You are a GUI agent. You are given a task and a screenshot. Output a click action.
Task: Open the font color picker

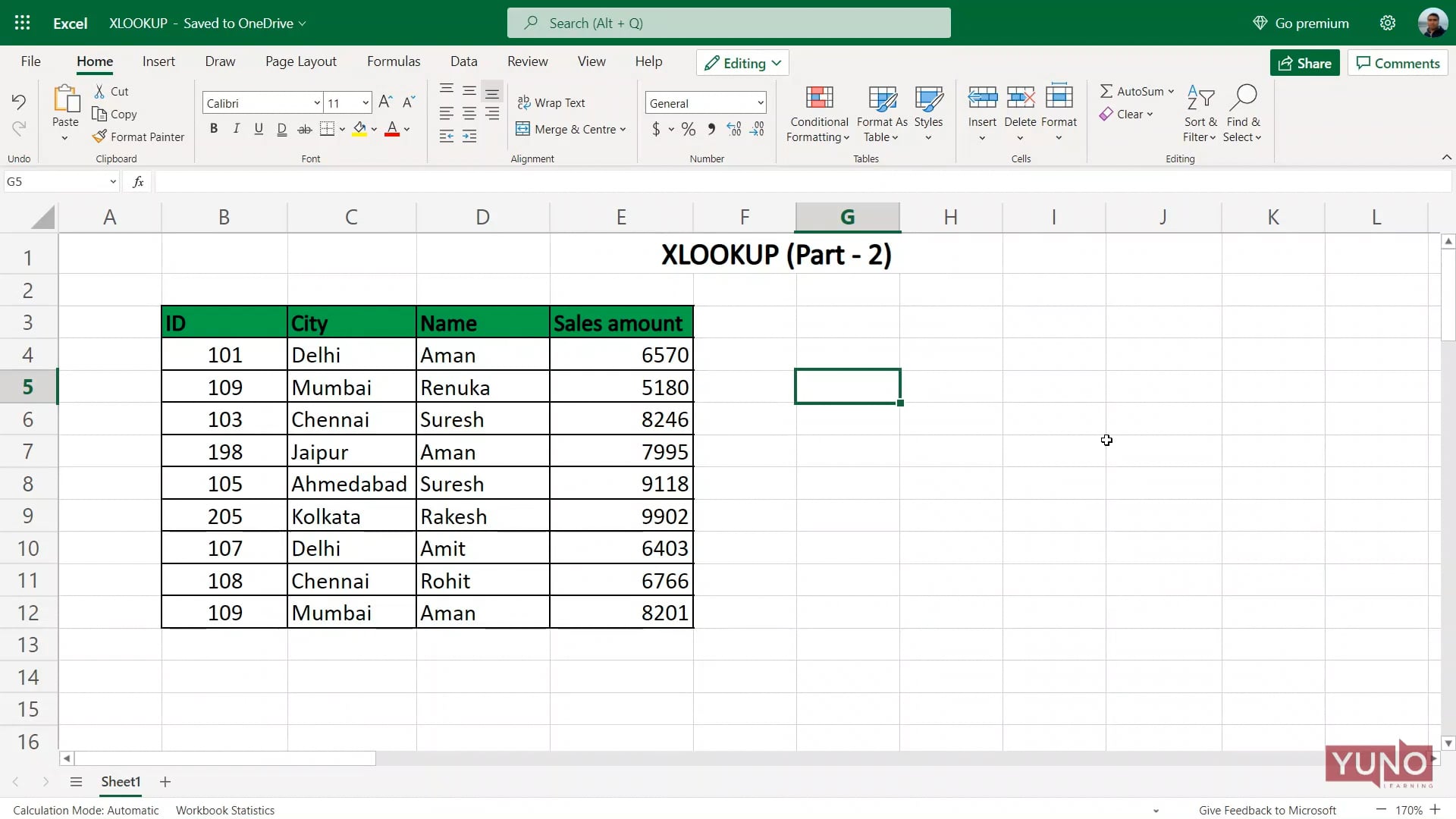406,129
